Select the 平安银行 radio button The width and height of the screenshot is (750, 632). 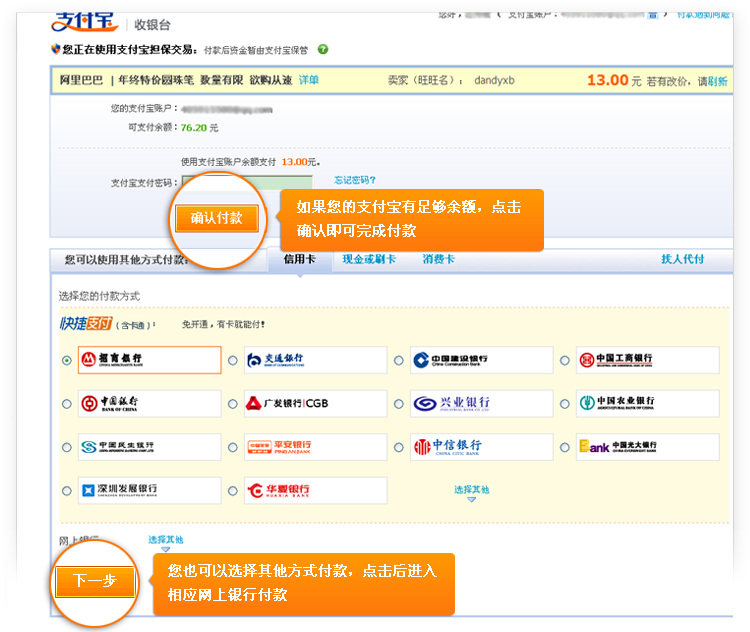233,447
